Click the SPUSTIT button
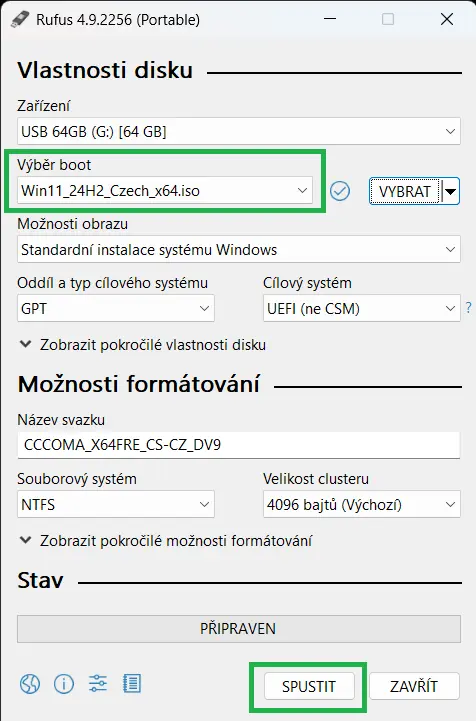This screenshot has width=476, height=721. (x=309, y=687)
